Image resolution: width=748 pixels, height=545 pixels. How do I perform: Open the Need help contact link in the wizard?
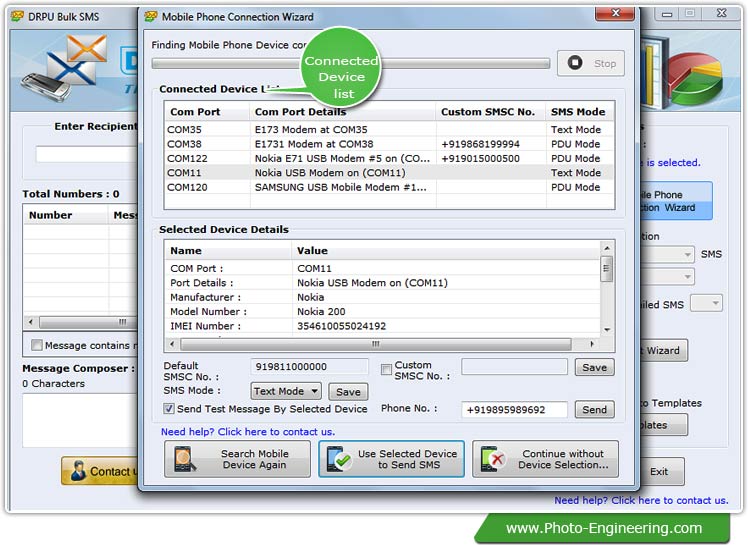tap(248, 432)
